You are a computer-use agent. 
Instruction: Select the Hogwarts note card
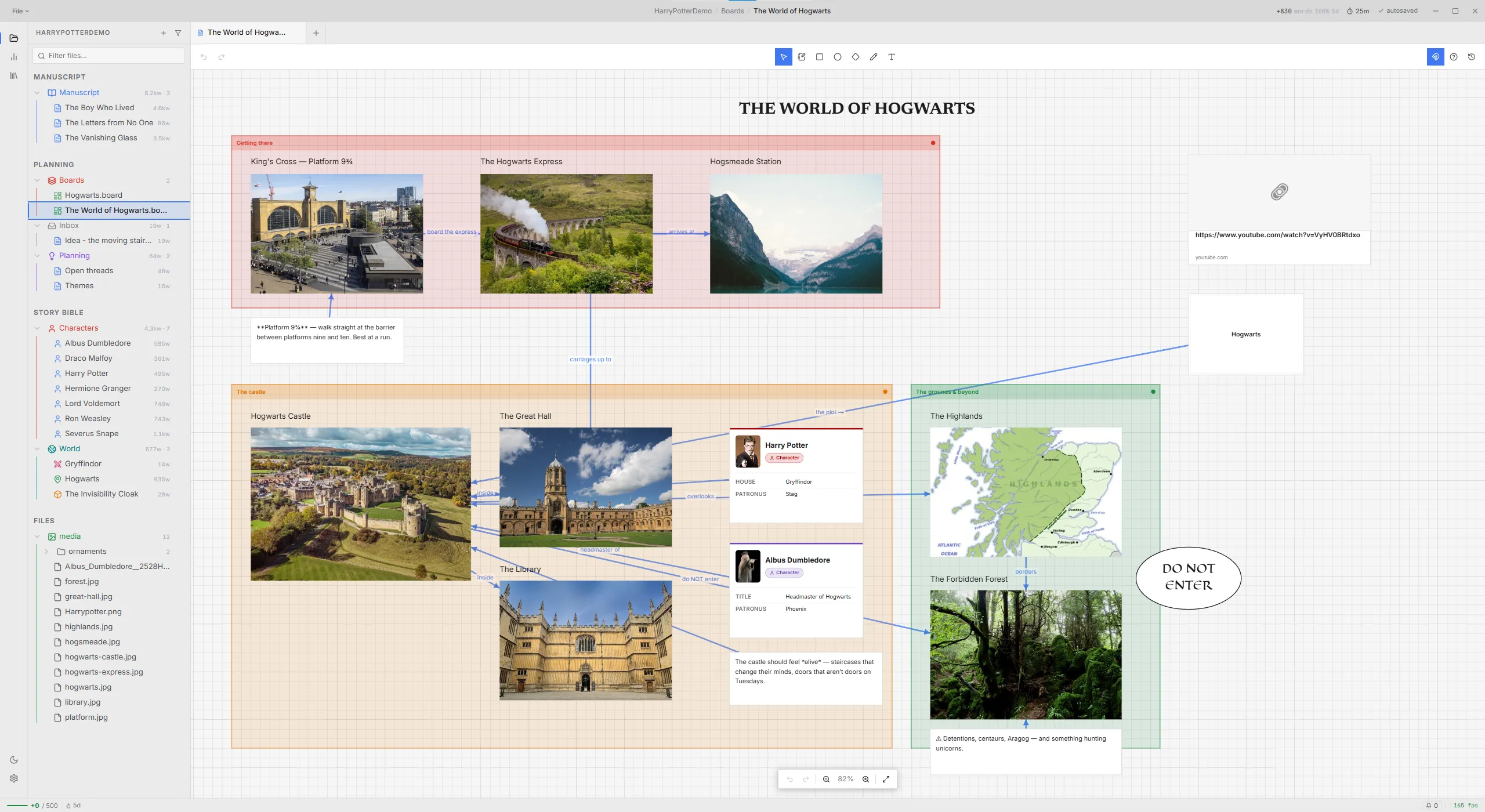1245,334
